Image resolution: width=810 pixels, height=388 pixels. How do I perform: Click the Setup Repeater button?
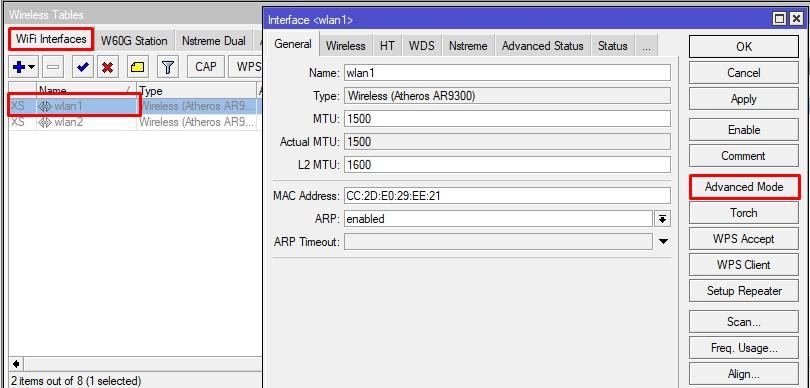tap(744, 290)
